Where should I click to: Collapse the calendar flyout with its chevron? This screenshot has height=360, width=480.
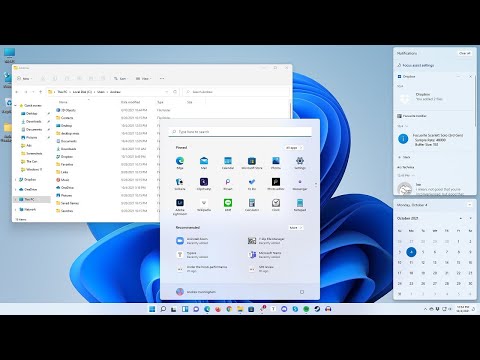pos(470,205)
